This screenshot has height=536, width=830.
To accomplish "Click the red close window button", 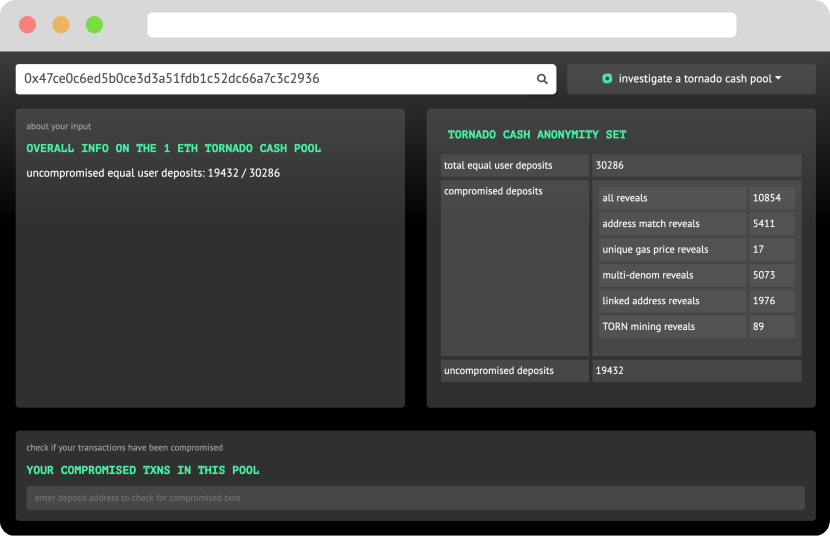I will point(28,25).
